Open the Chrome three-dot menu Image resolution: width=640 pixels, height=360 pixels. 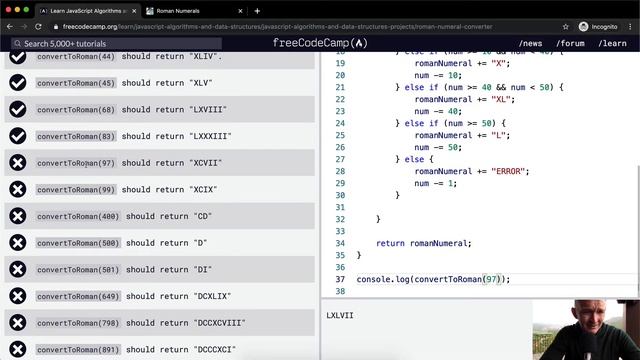(630, 27)
